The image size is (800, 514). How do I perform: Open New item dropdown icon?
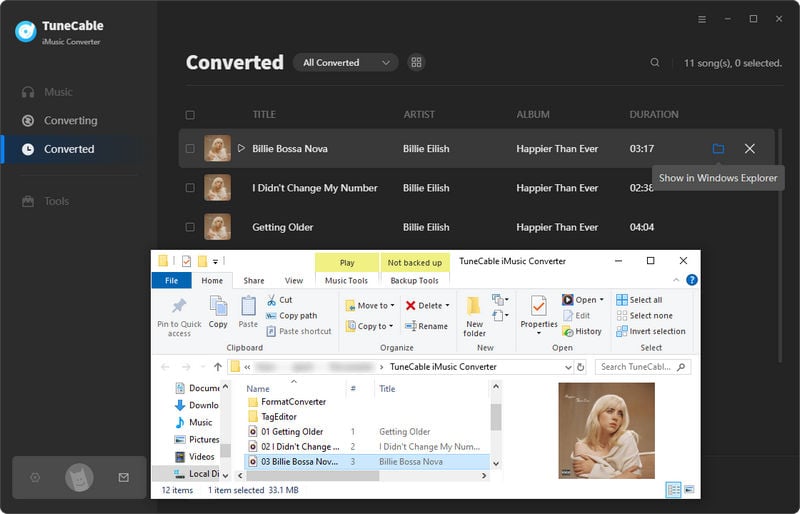pos(500,300)
